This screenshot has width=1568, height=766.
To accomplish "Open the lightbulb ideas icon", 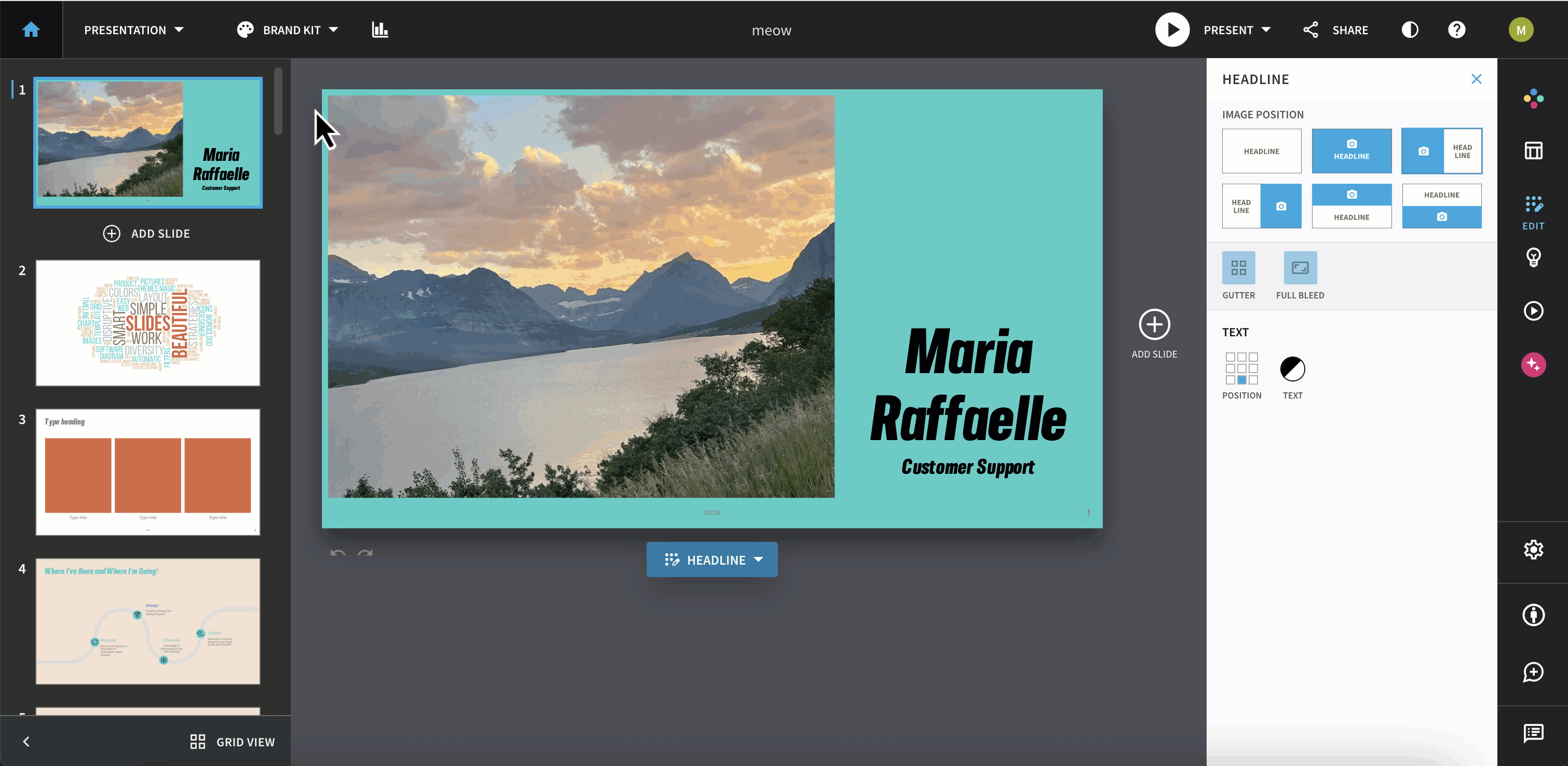I will point(1533,257).
